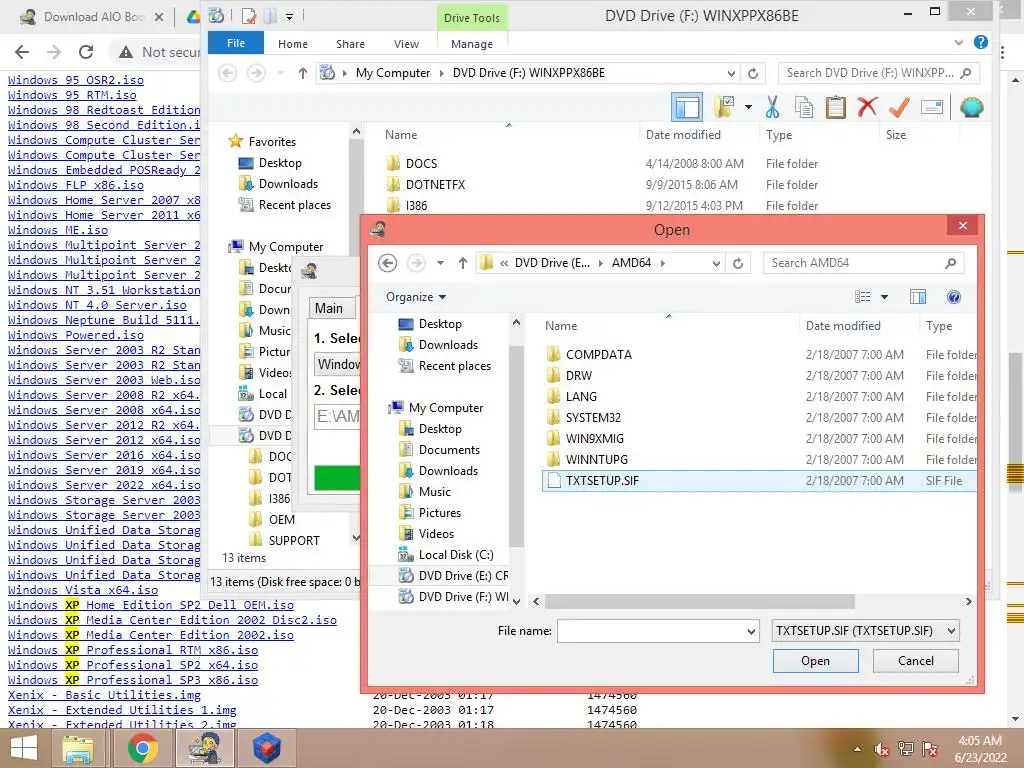Image resolution: width=1024 pixels, height=768 pixels.
Task: Change view with the list view icon in Open dialog
Action: (x=863, y=297)
